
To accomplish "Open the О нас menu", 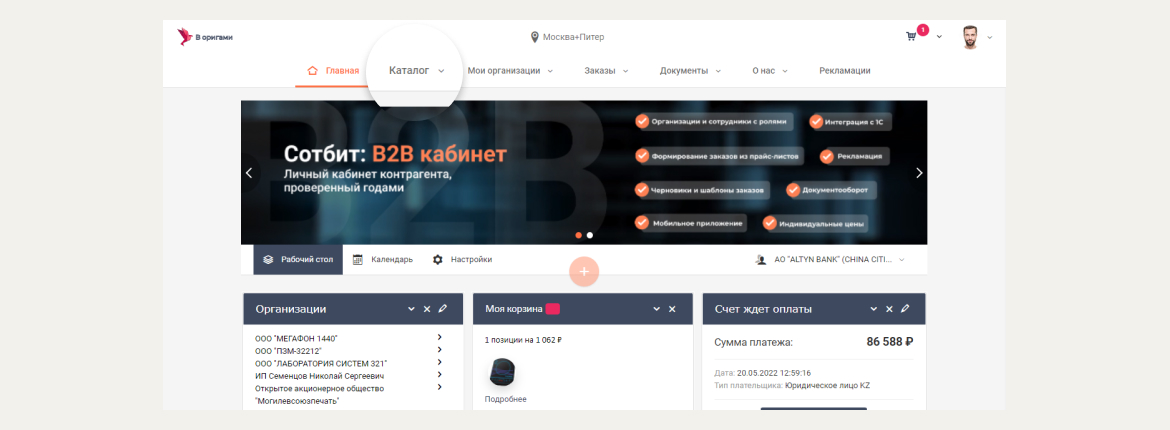I will point(763,71).
